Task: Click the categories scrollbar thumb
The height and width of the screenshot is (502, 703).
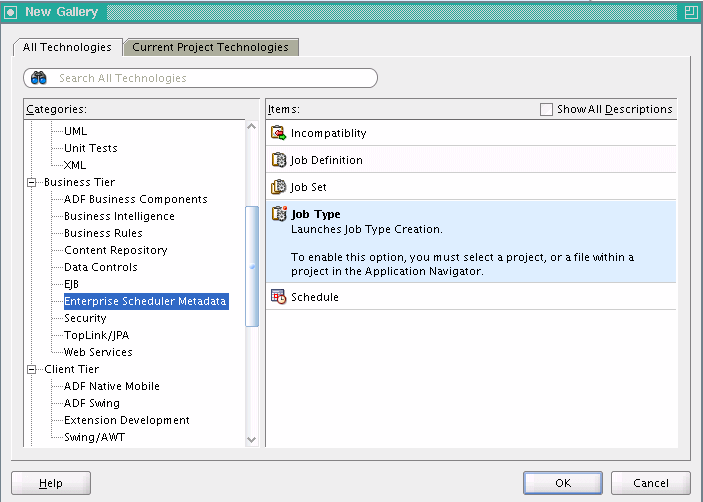Action: tap(252, 266)
